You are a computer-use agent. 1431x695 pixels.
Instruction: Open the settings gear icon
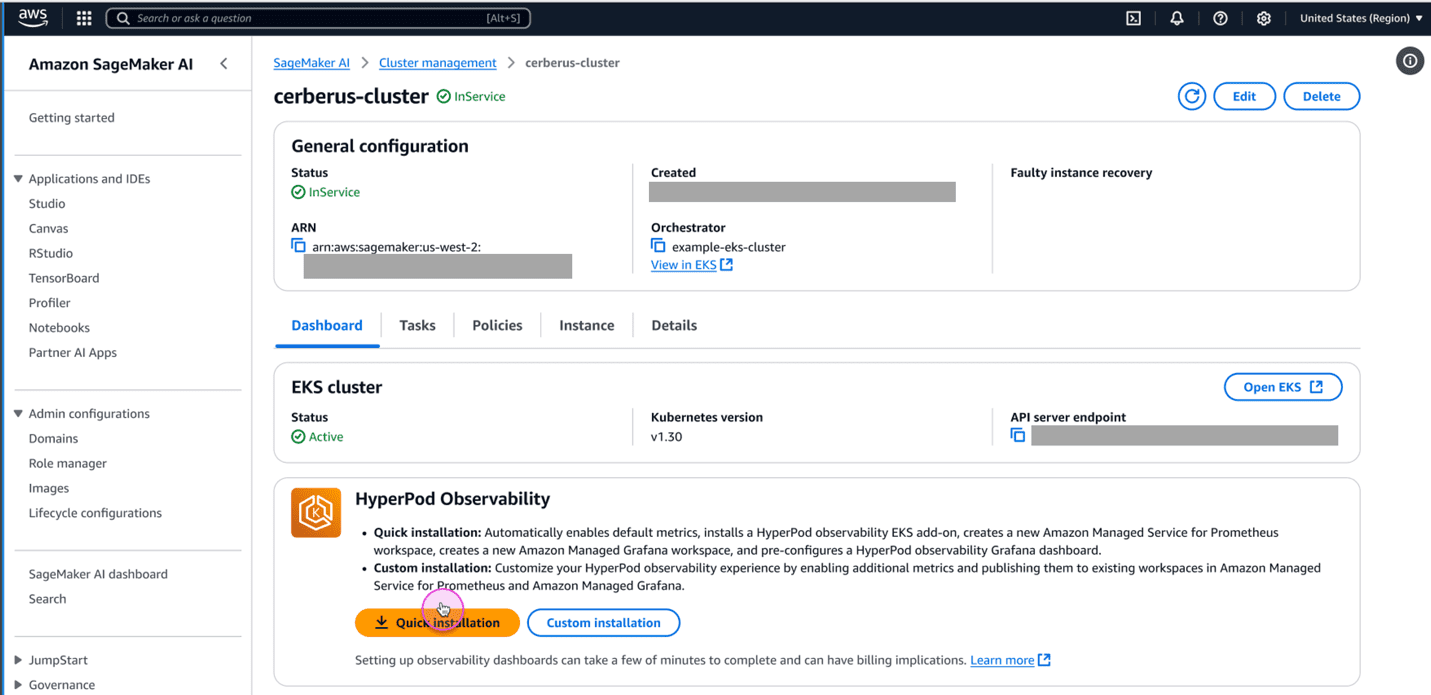pos(1263,18)
